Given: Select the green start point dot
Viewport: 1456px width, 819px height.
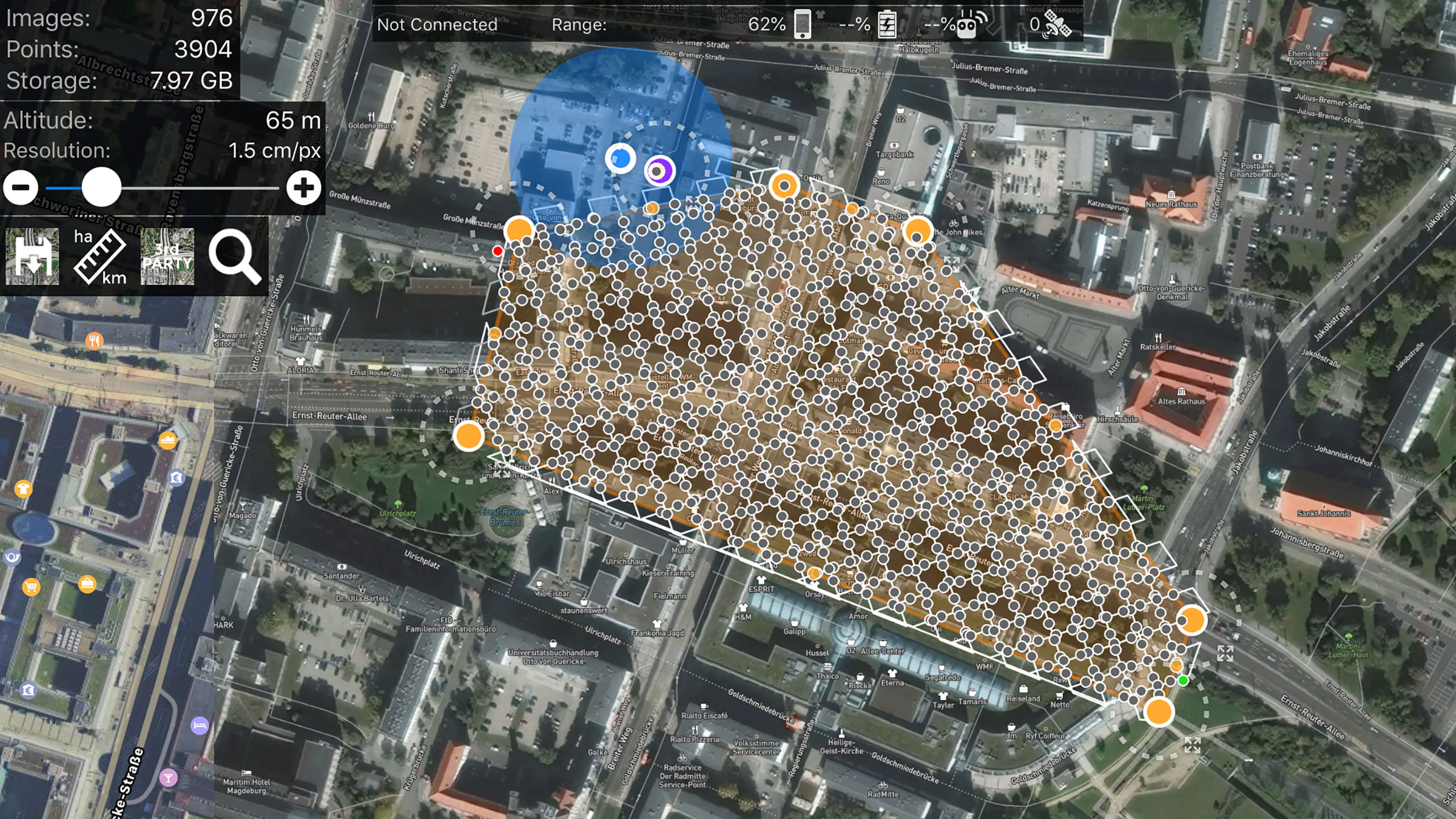Looking at the screenshot, I should [x=1184, y=681].
